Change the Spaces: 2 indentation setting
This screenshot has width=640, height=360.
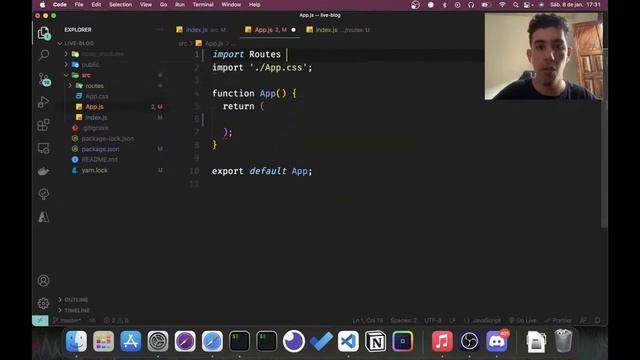point(403,320)
